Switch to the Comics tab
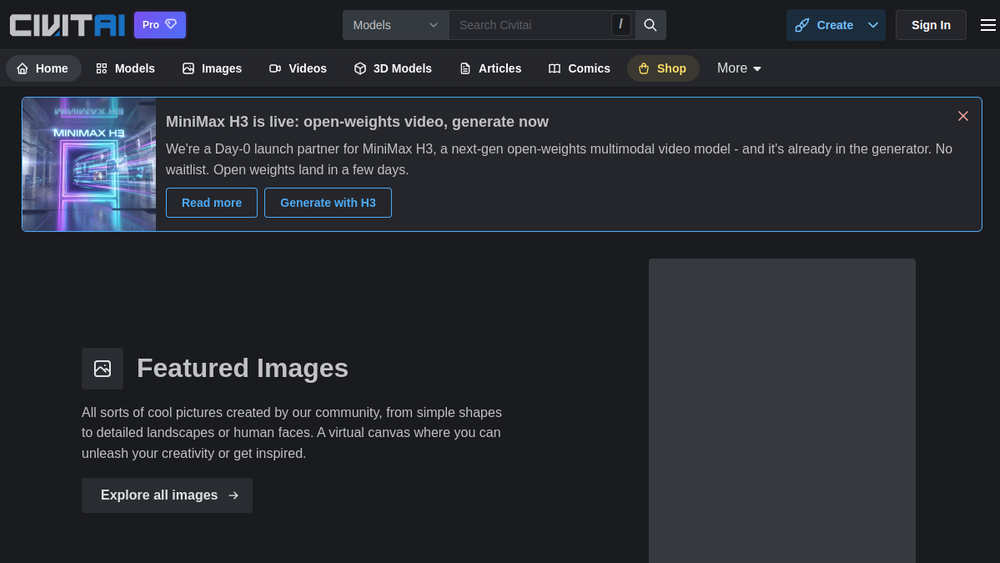 [x=579, y=68]
